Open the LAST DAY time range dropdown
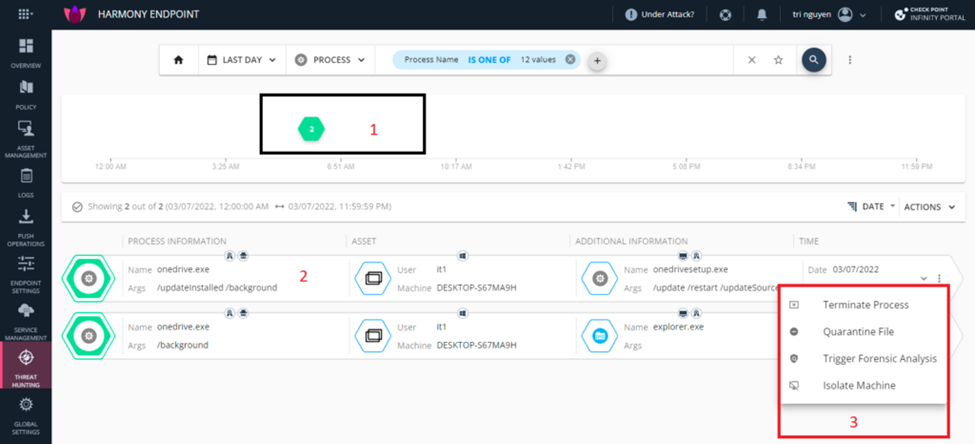Screen dimensions: 975x444 [241, 60]
